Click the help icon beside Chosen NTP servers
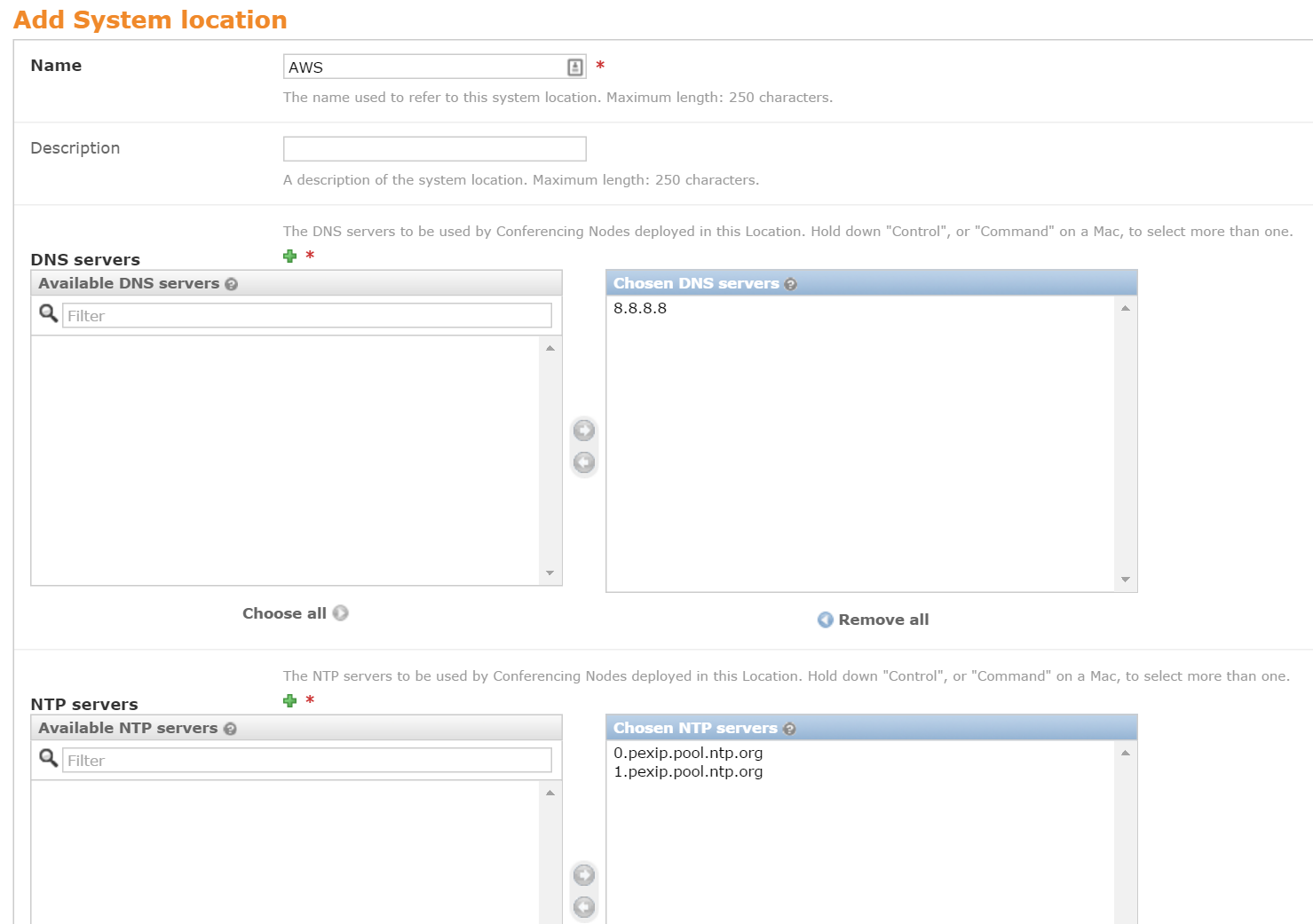The width and height of the screenshot is (1313, 924). point(789,730)
